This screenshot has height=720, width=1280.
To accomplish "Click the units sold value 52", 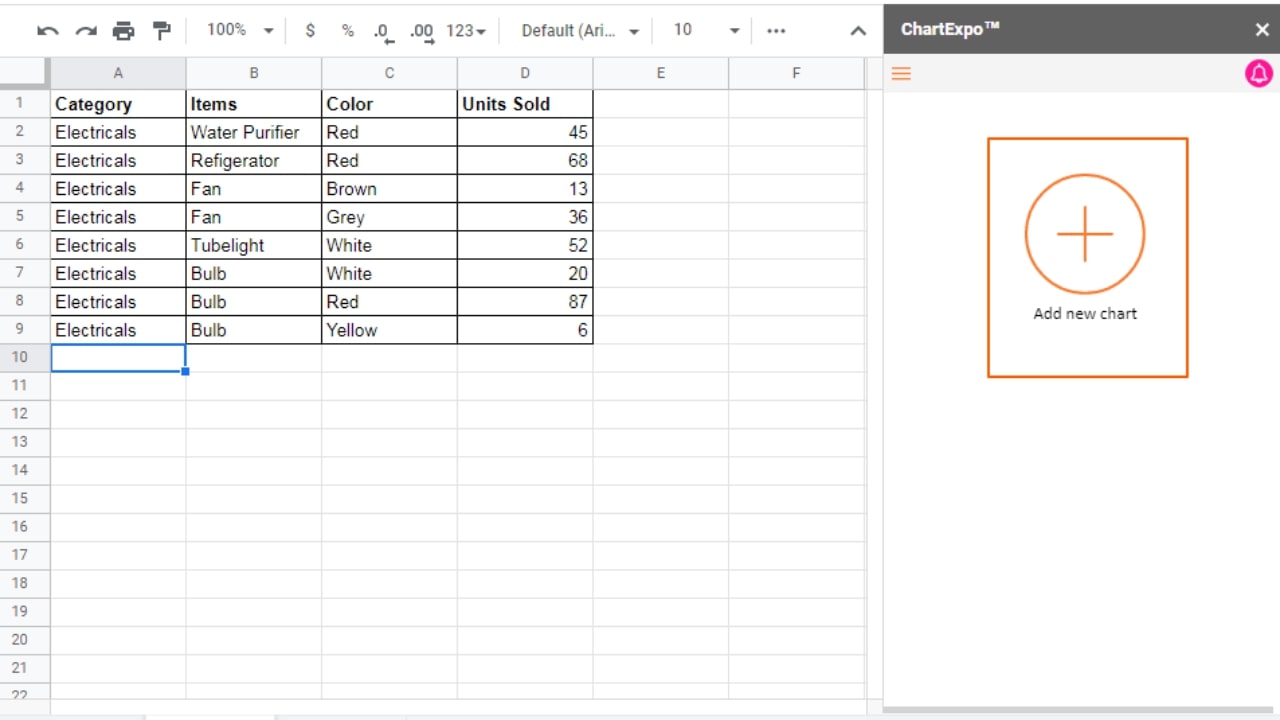I will coord(525,245).
